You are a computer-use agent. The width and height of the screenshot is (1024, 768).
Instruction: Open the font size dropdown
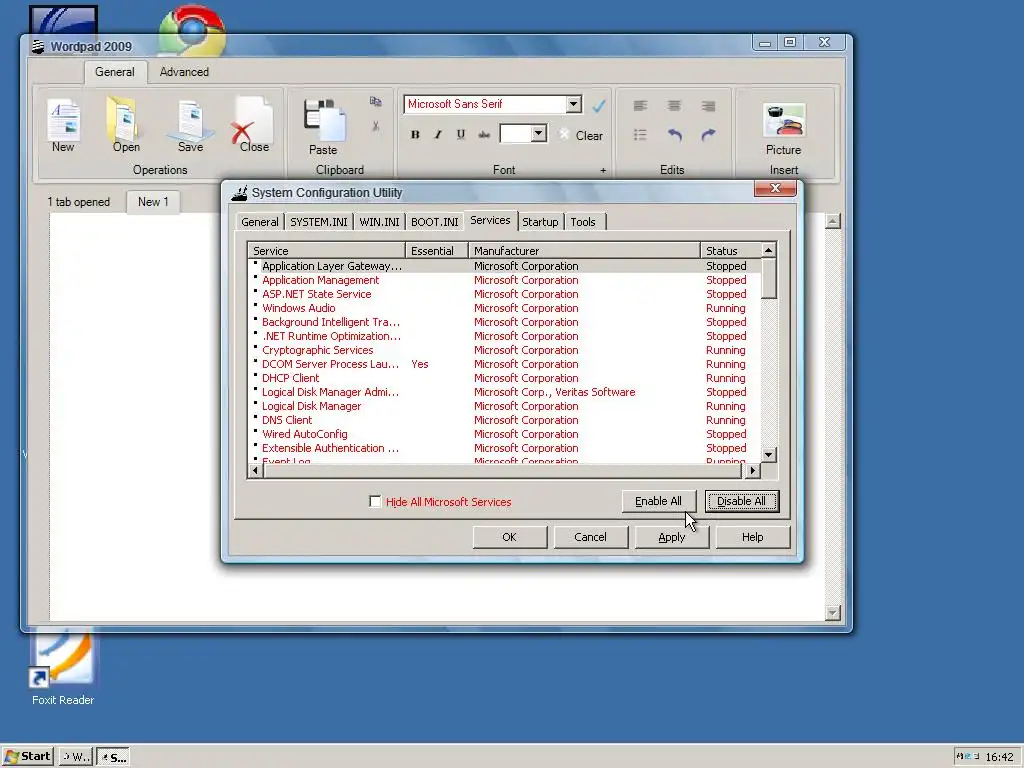coord(538,134)
